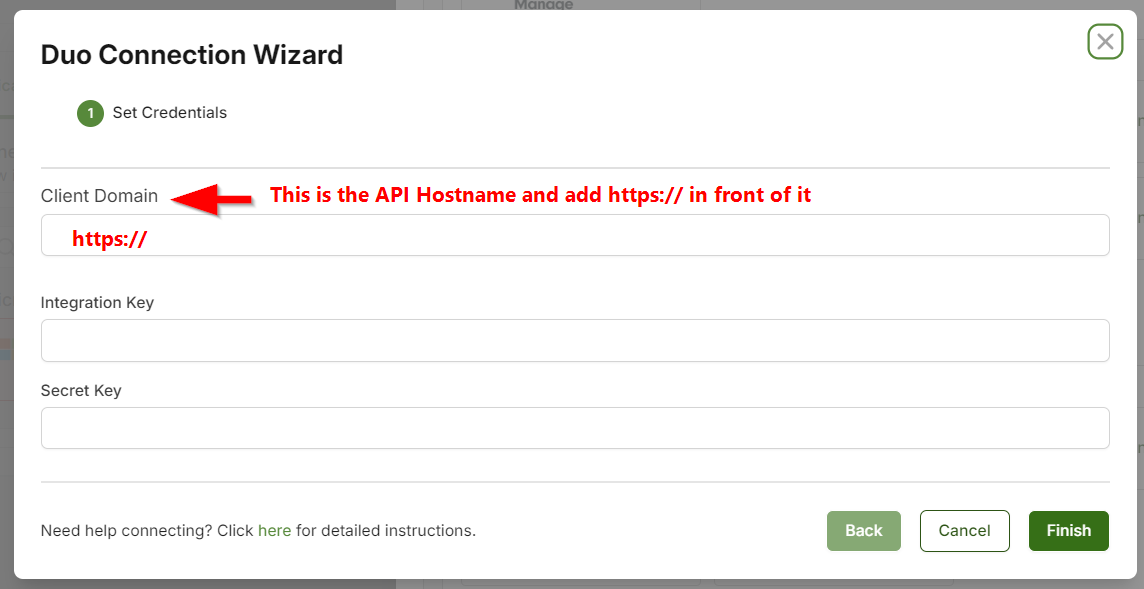Viewport: 1144px width, 589px height.
Task: Open the "here" detailed instructions link
Action: click(x=274, y=531)
